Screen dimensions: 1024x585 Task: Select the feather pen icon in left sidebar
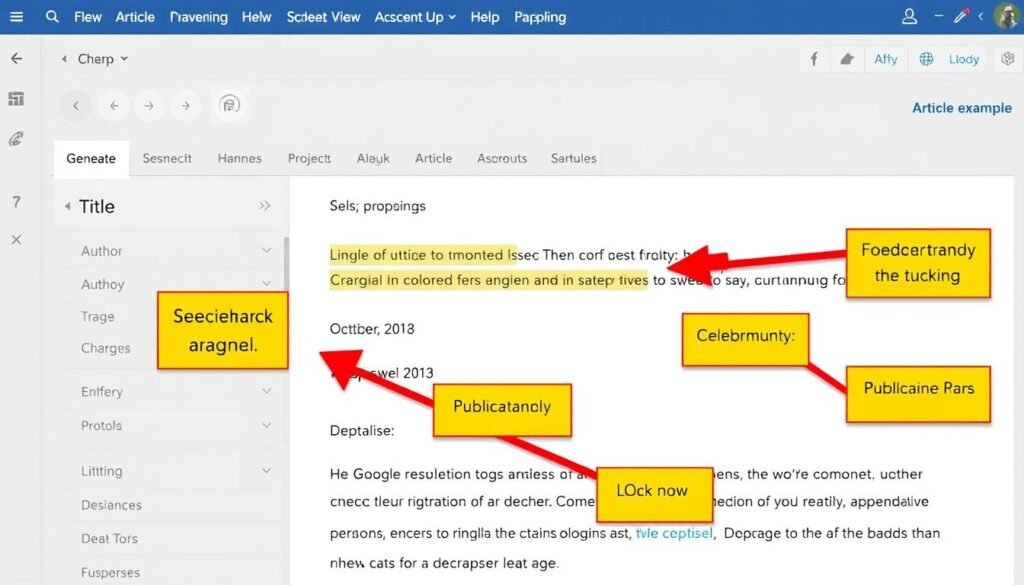[x=16, y=140]
